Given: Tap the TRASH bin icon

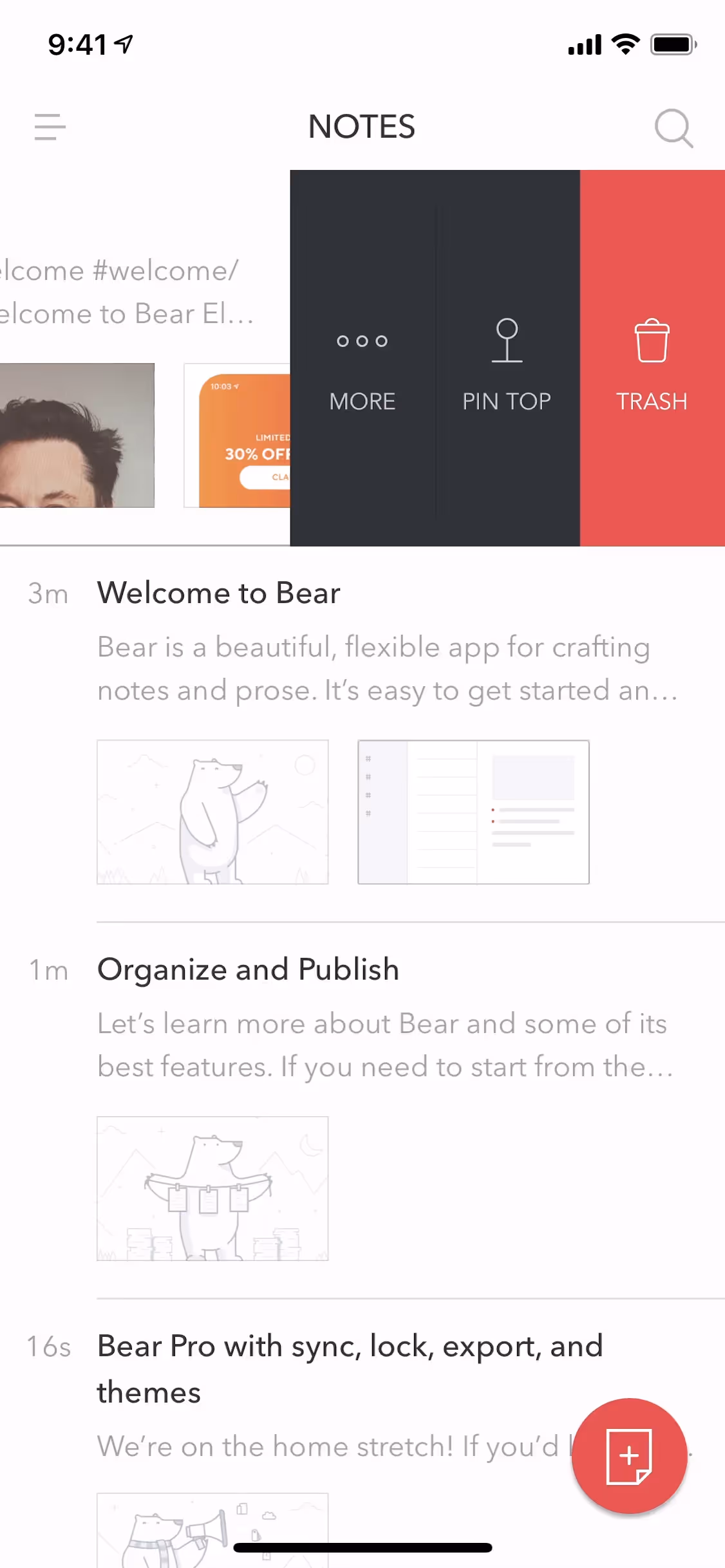Looking at the screenshot, I should 652,341.
